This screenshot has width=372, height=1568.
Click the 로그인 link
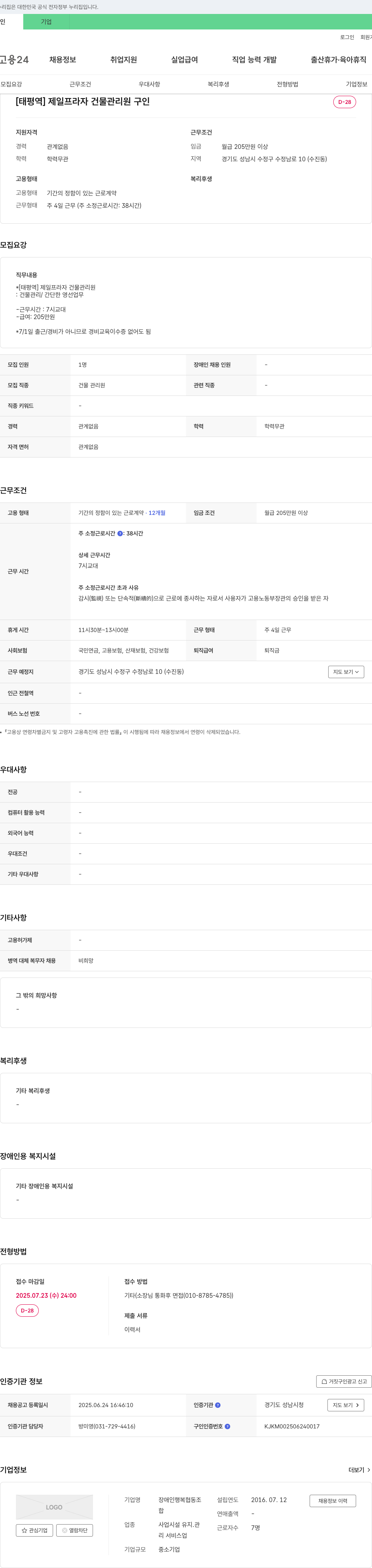[347, 37]
